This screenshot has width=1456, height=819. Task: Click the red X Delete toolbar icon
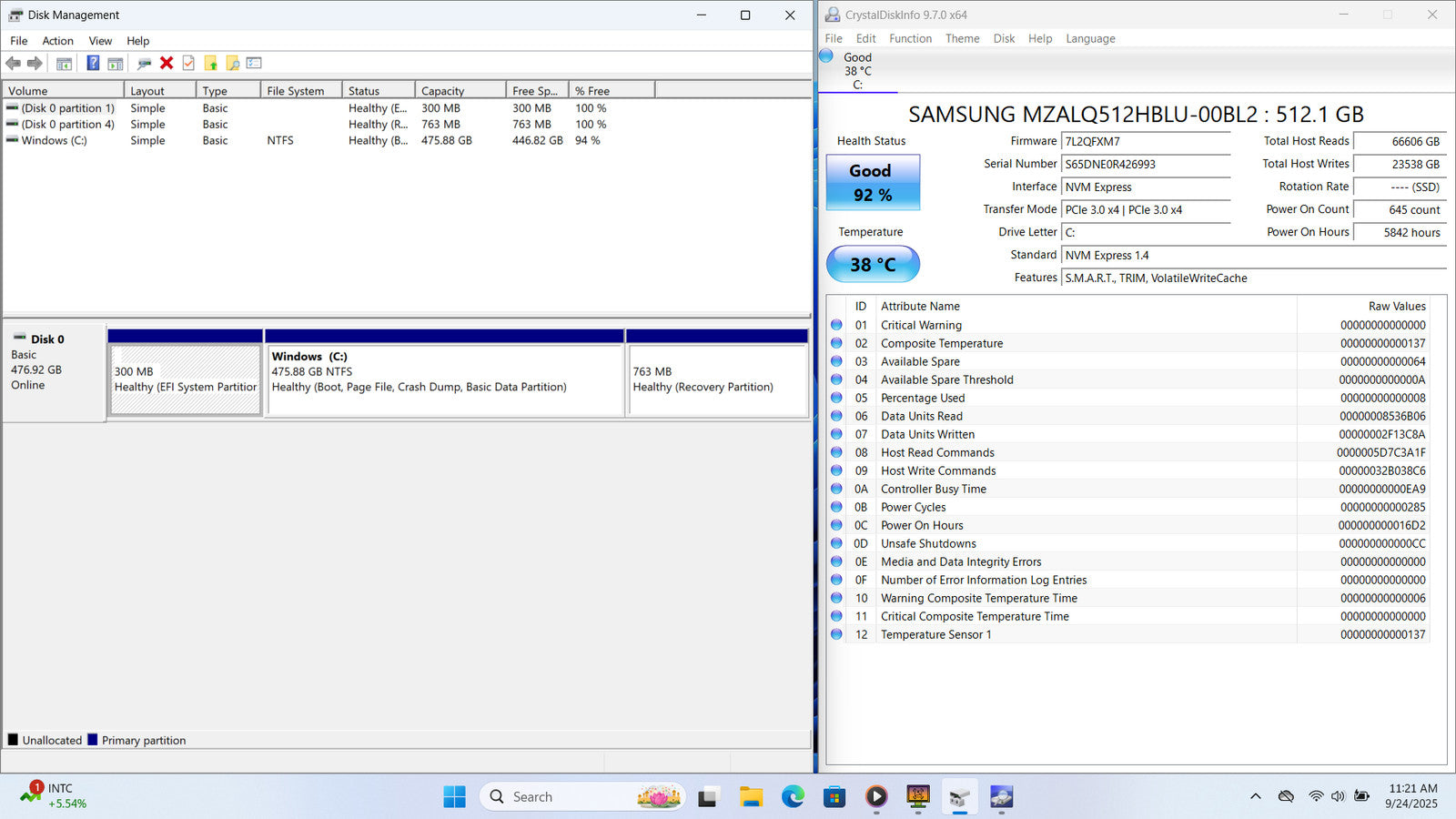tap(167, 63)
